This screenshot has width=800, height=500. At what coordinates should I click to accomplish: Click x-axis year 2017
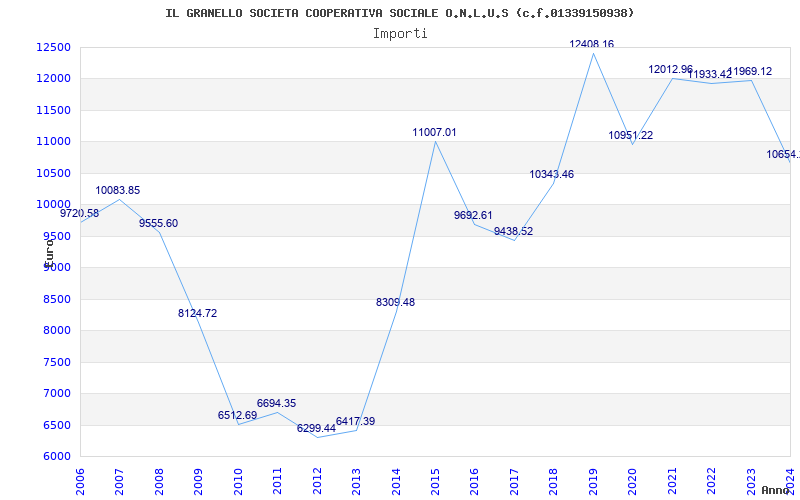pyautogui.click(x=514, y=481)
